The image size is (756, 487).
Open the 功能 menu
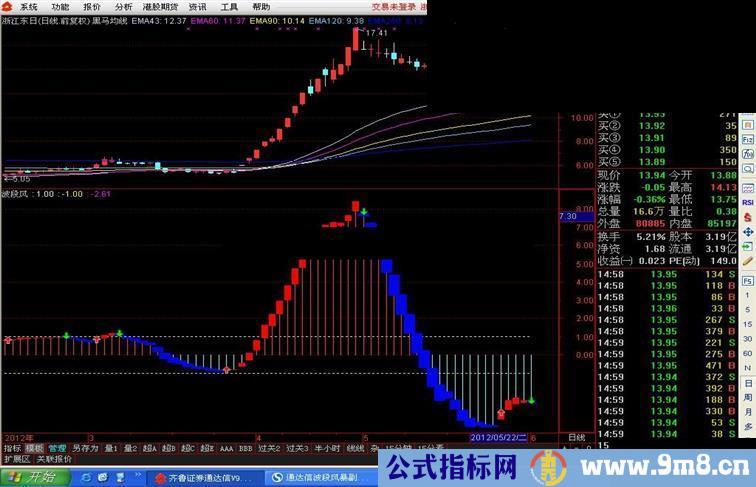pyautogui.click(x=60, y=7)
